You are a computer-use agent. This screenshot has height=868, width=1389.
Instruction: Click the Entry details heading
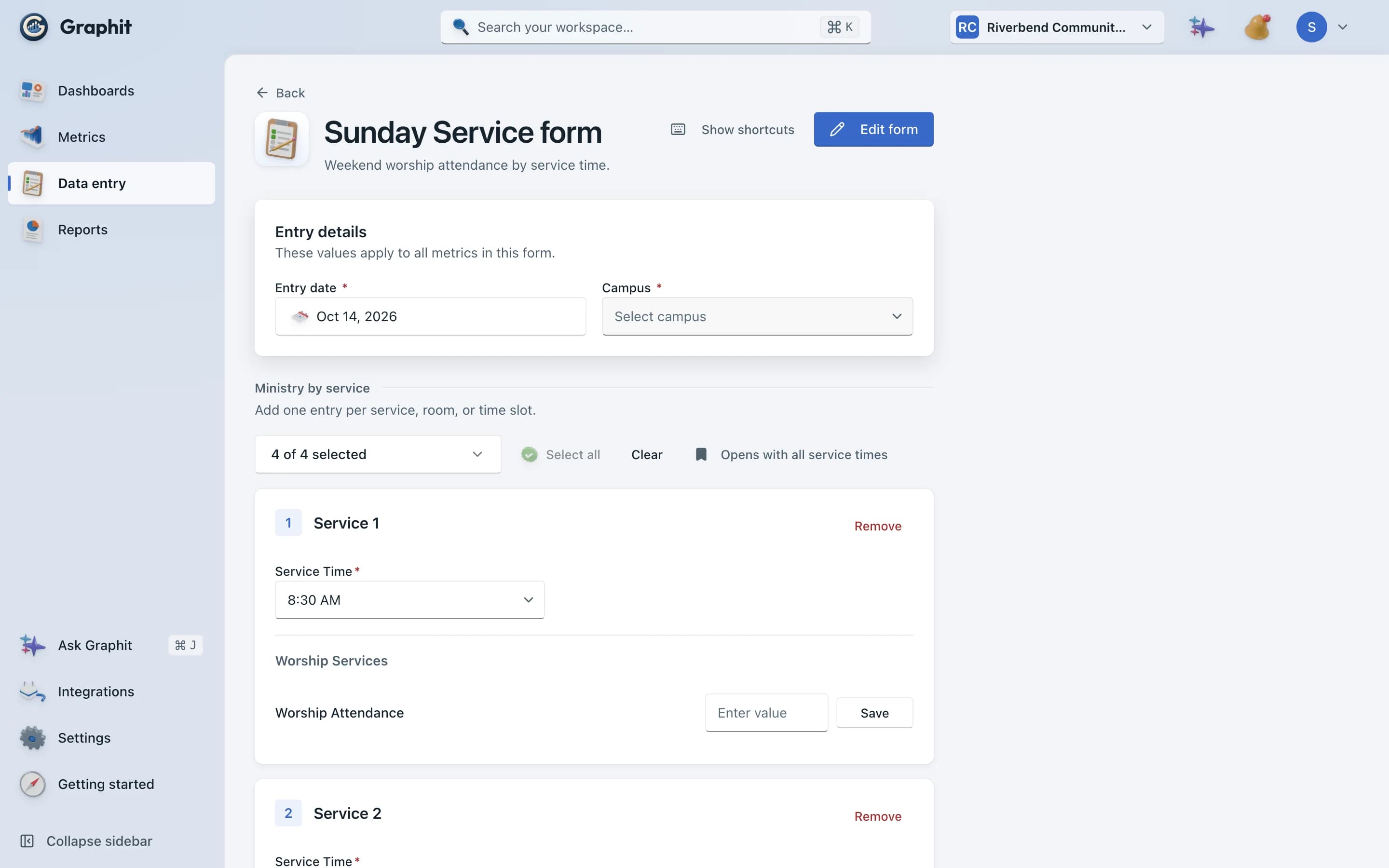[x=320, y=232]
